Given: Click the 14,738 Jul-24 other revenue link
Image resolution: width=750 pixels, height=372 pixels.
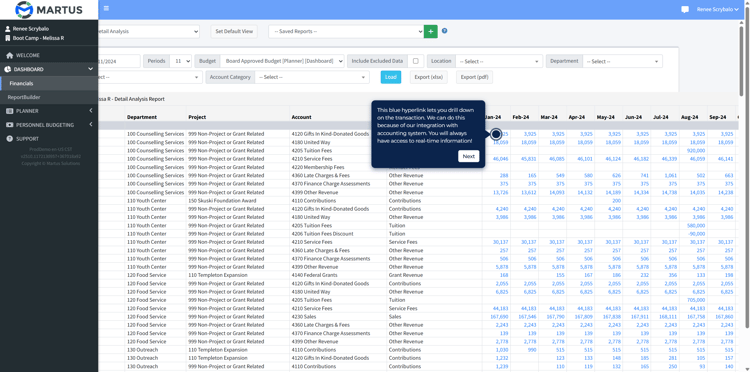Looking at the screenshot, I should (x=669, y=192).
